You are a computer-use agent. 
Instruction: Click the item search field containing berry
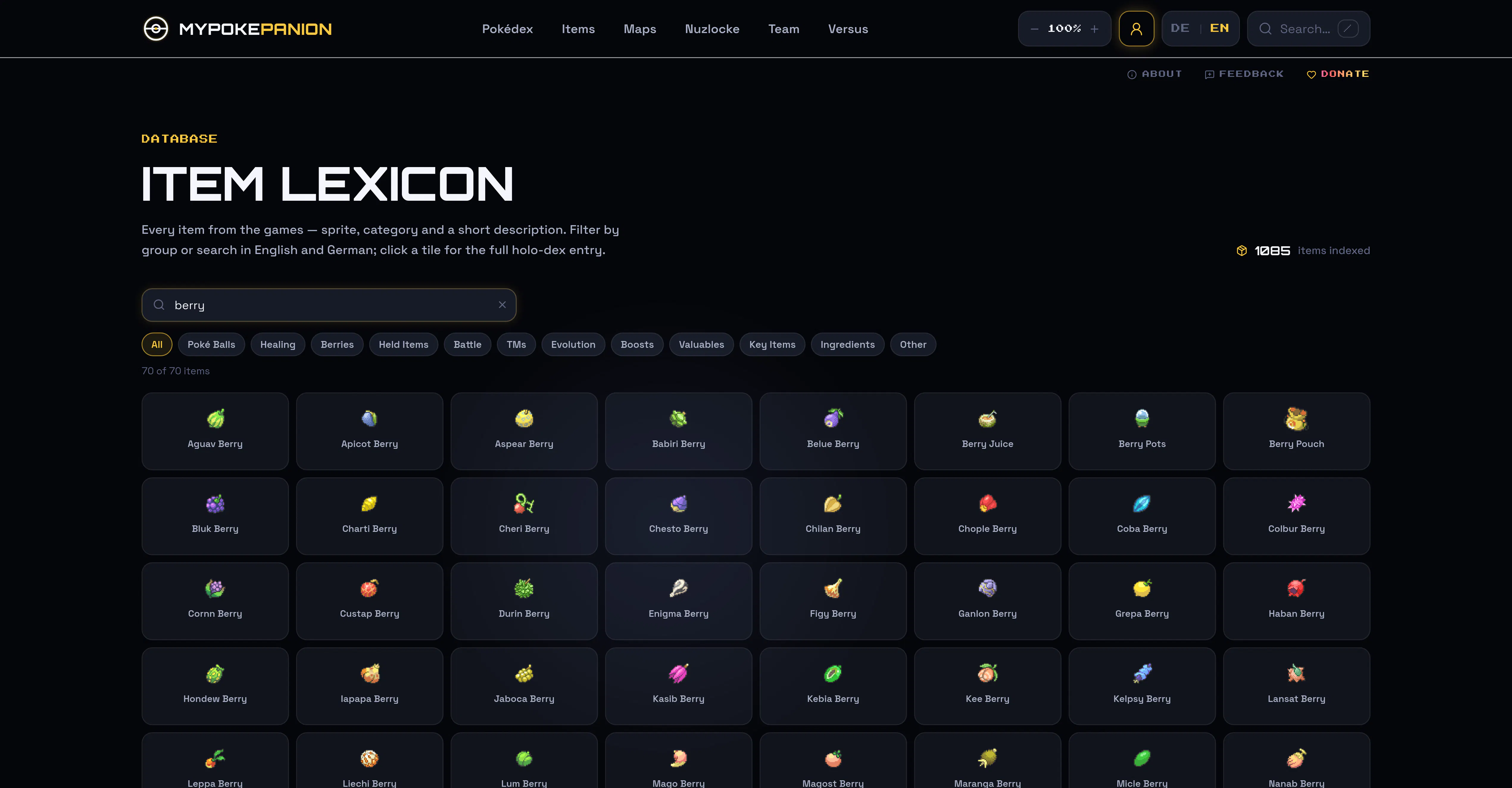click(x=329, y=305)
